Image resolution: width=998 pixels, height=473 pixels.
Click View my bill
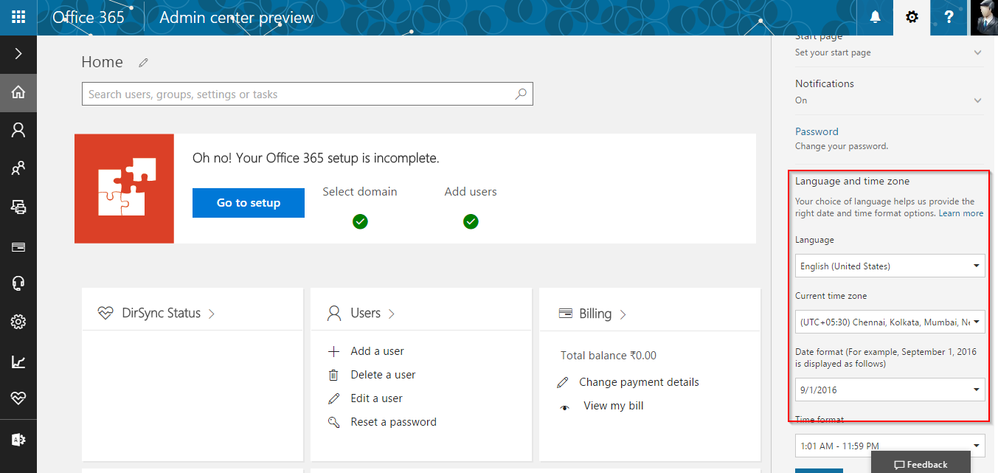tap(614, 406)
